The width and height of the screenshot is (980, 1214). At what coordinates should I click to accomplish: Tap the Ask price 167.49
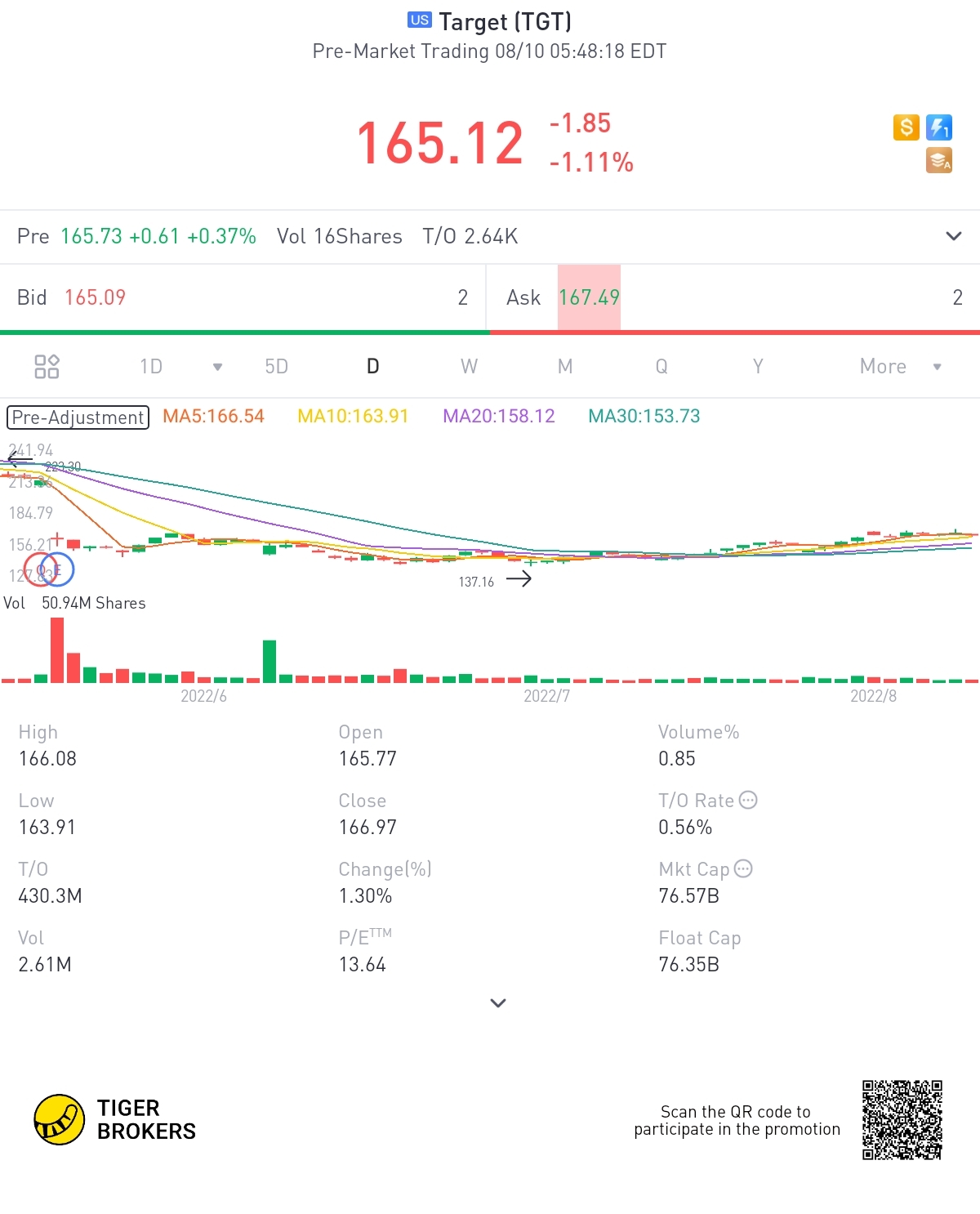click(589, 297)
